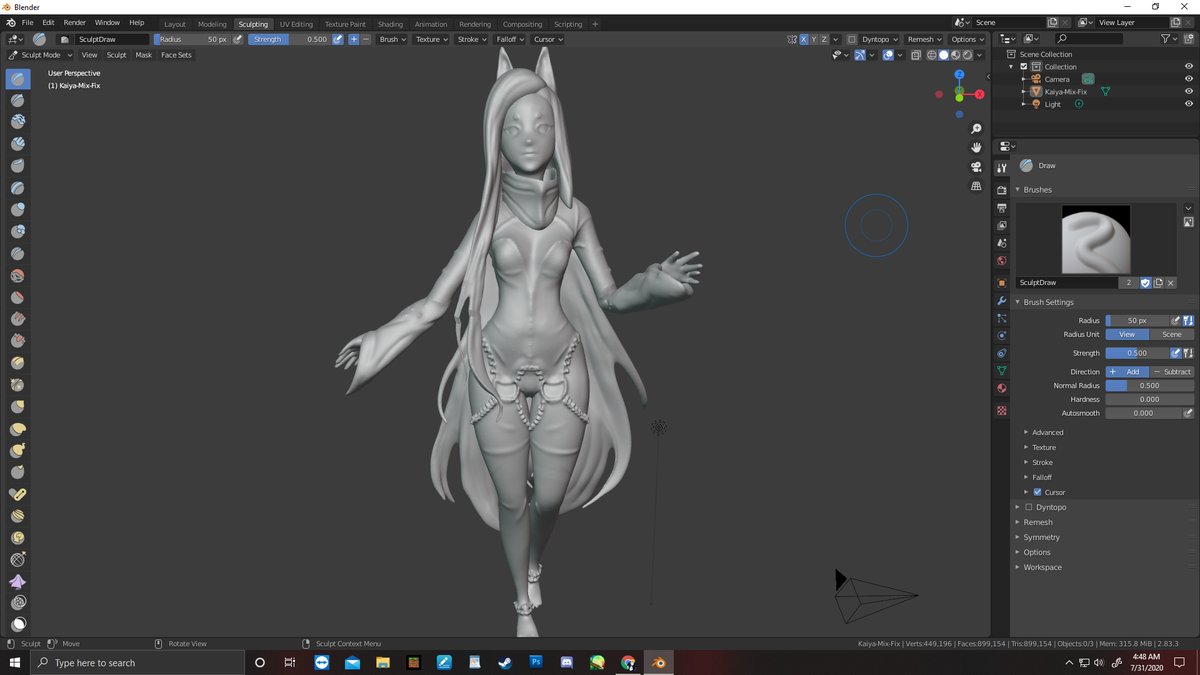Enable the Dyntopo checkbox in header
This screenshot has width=1200, height=675.
click(x=852, y=39)
